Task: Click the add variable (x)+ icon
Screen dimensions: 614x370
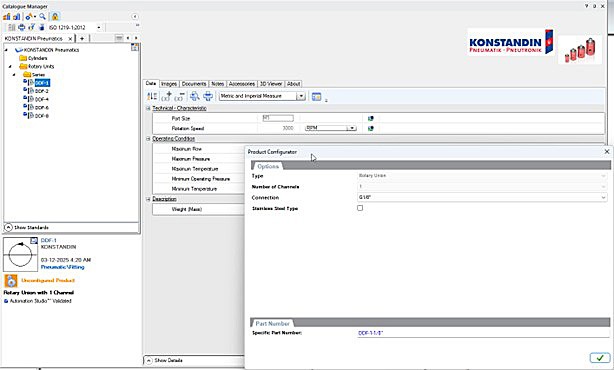Action: 167,96
